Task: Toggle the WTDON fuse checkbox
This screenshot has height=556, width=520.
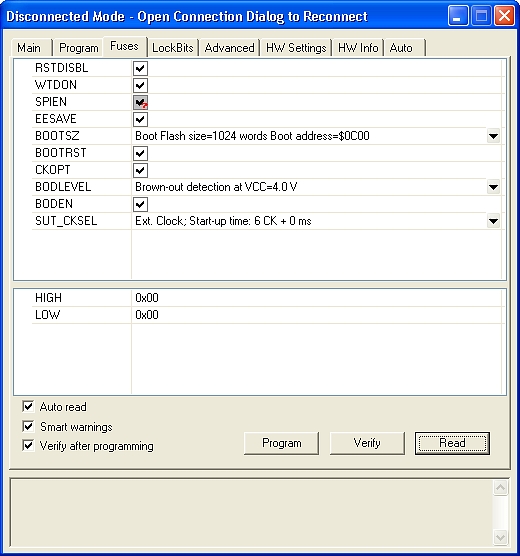Action: pyautogui.click(x=140, y=85)
